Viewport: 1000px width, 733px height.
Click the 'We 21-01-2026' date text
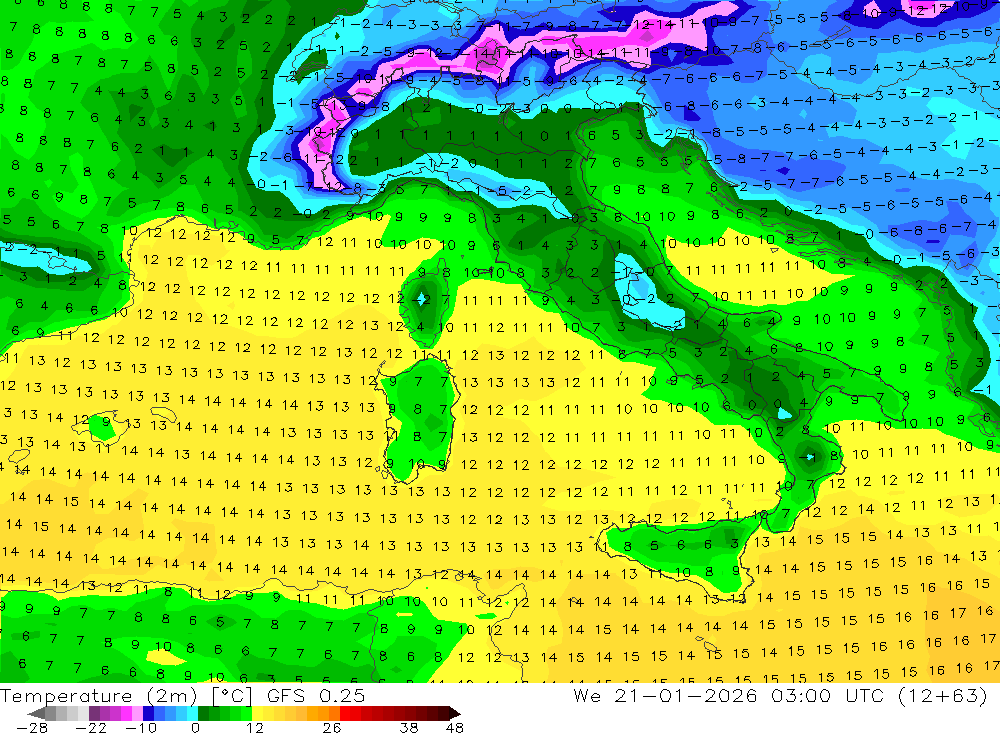(x=665, y=695)
